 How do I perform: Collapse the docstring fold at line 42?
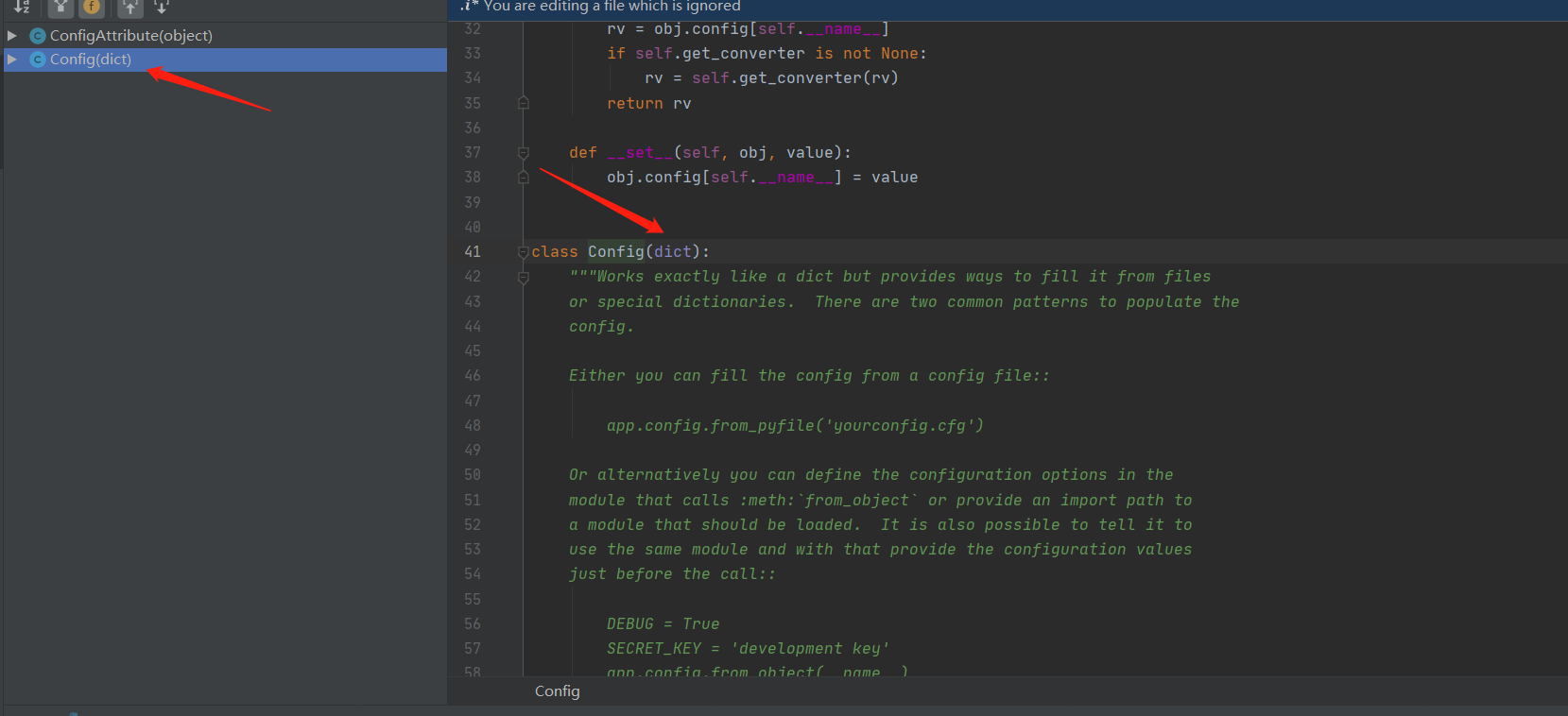(x=524, y=277)
